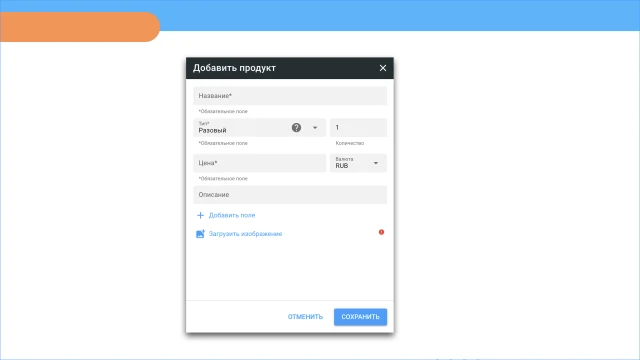This screenshot has height=360, width=640.
Task: Click the ОТМЕНИТЬ button
Action: 305,317
